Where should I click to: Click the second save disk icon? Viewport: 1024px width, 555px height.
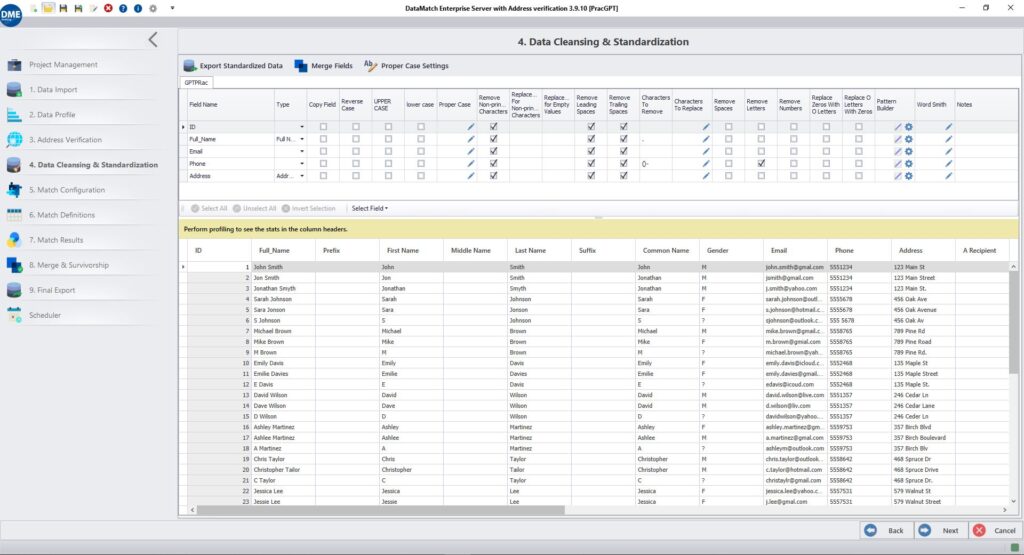(78, 8)
